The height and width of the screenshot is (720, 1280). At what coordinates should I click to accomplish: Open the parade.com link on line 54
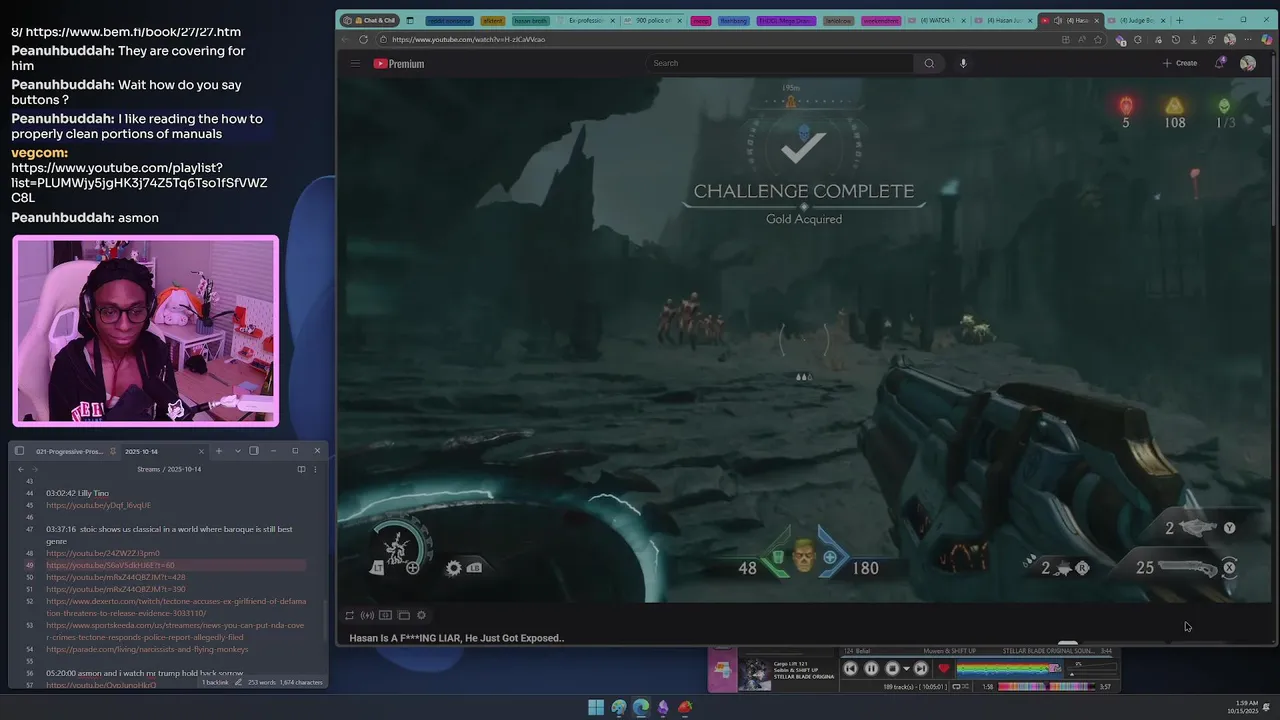(147, 649)
